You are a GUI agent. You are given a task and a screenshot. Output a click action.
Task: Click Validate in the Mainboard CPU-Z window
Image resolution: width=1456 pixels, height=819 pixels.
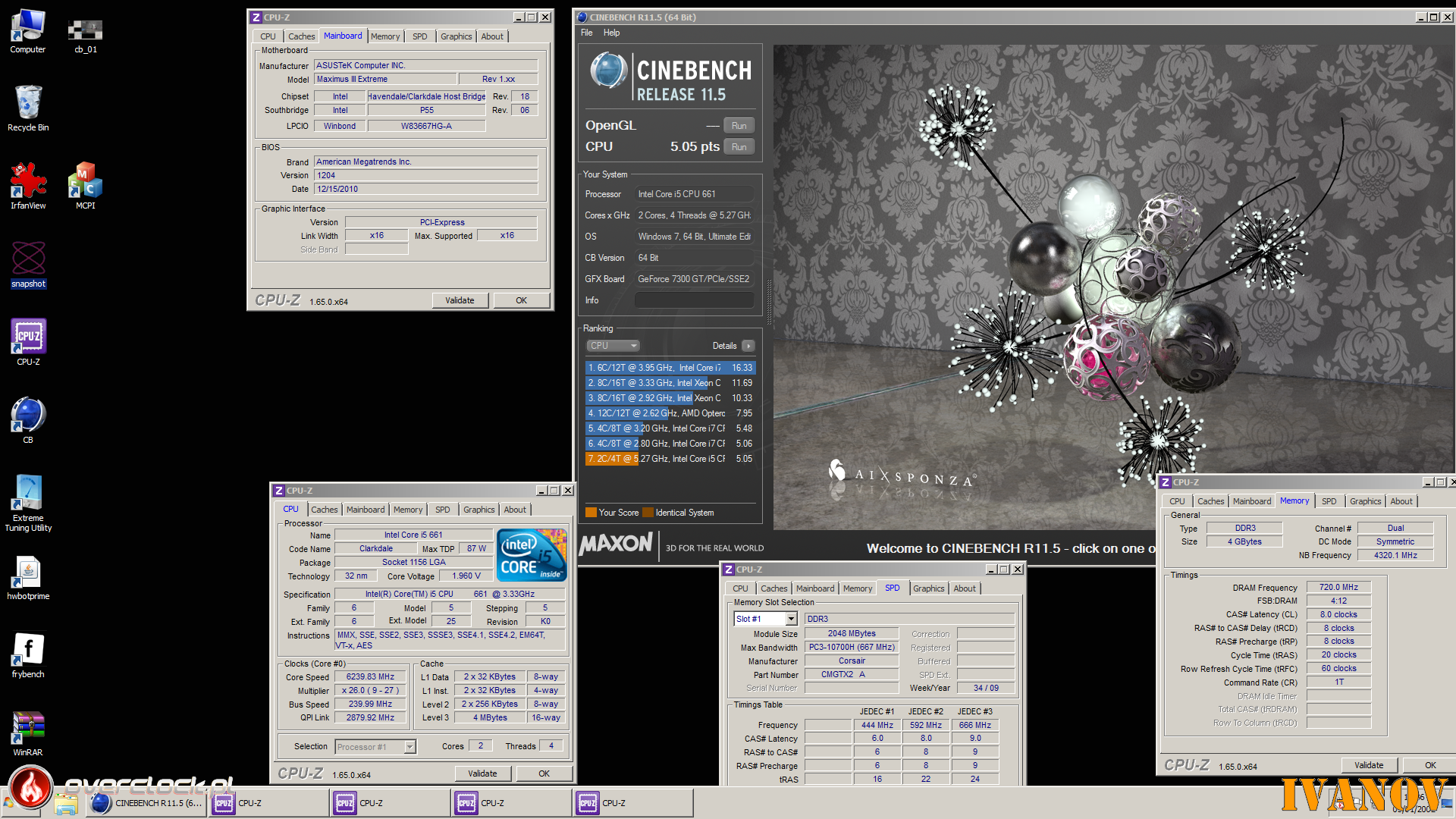(460, 300)
